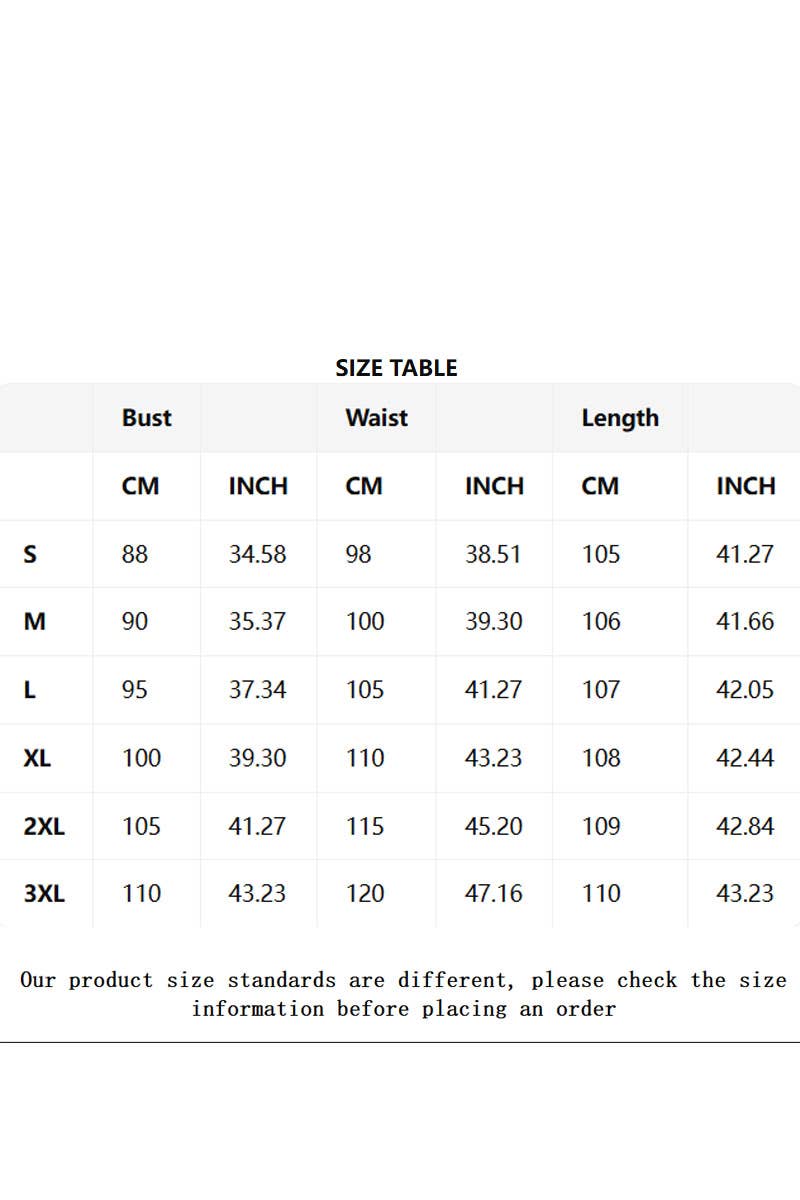Click the 3XL size row label
Image resolution: width=800 pixels, height=1200 pixels.
[44, 893]
